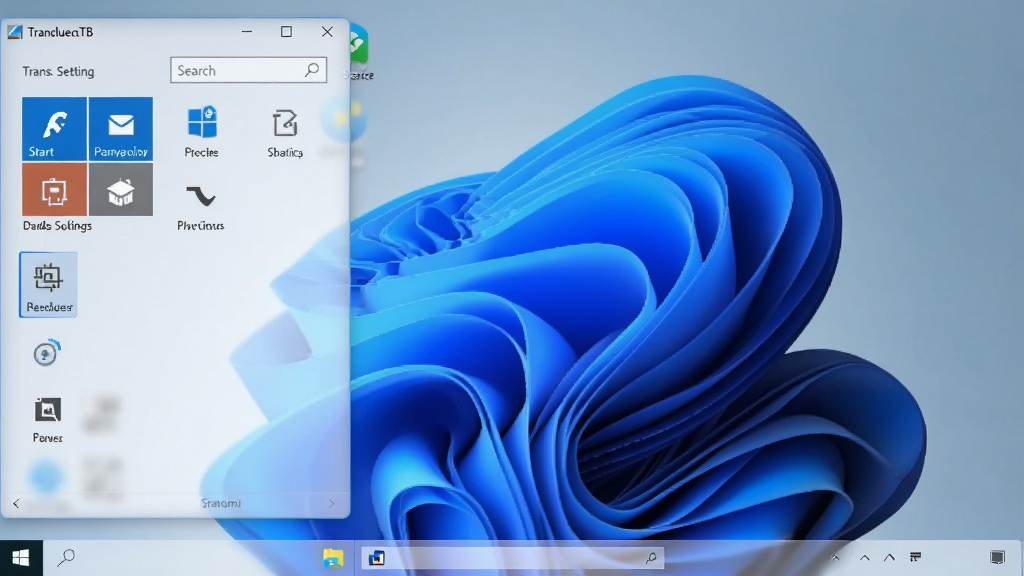The height and width of the screenshot is (576, 1024).
Task: Minimize the TranclueaTB window
Action: pyautogui.click(x=247, y=31)
